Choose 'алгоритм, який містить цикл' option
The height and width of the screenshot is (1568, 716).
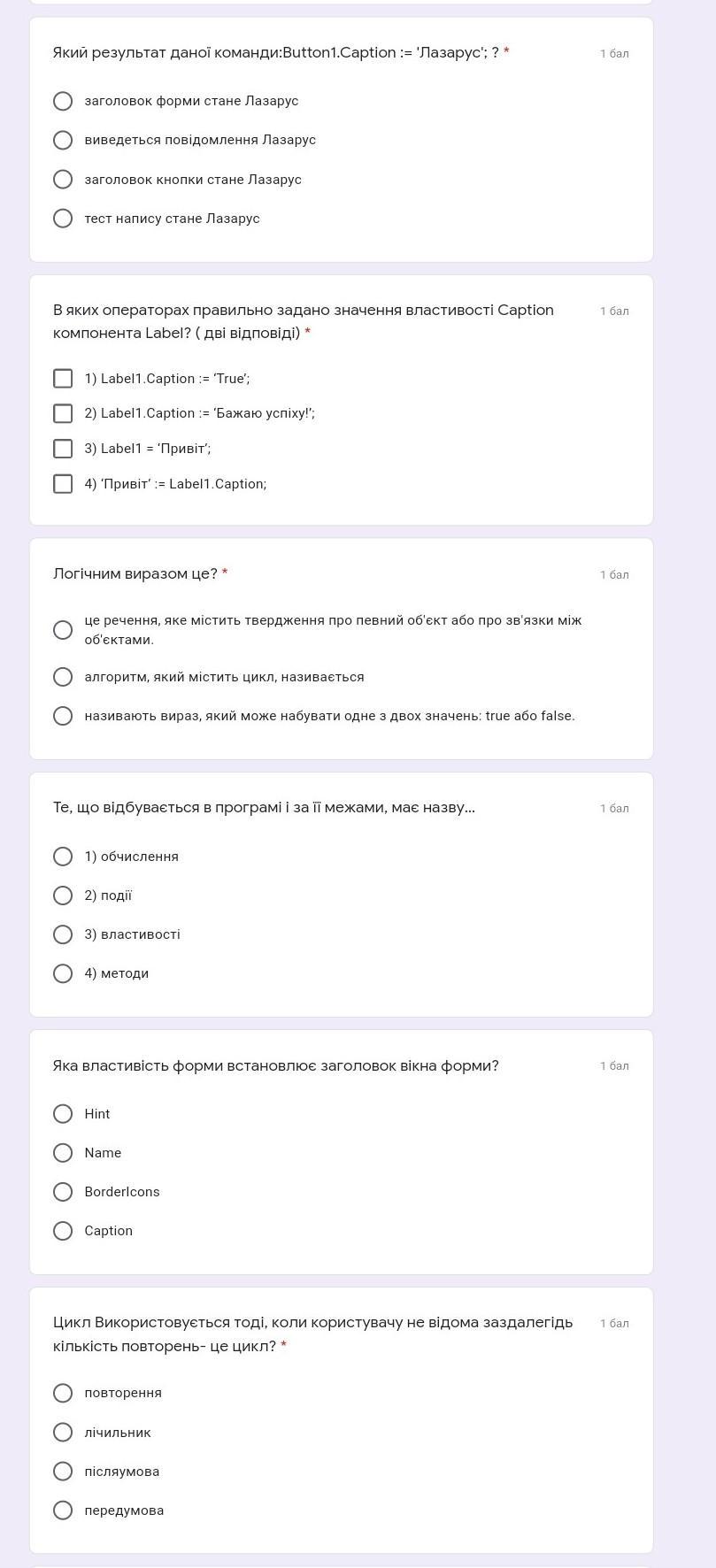point(63,677)
